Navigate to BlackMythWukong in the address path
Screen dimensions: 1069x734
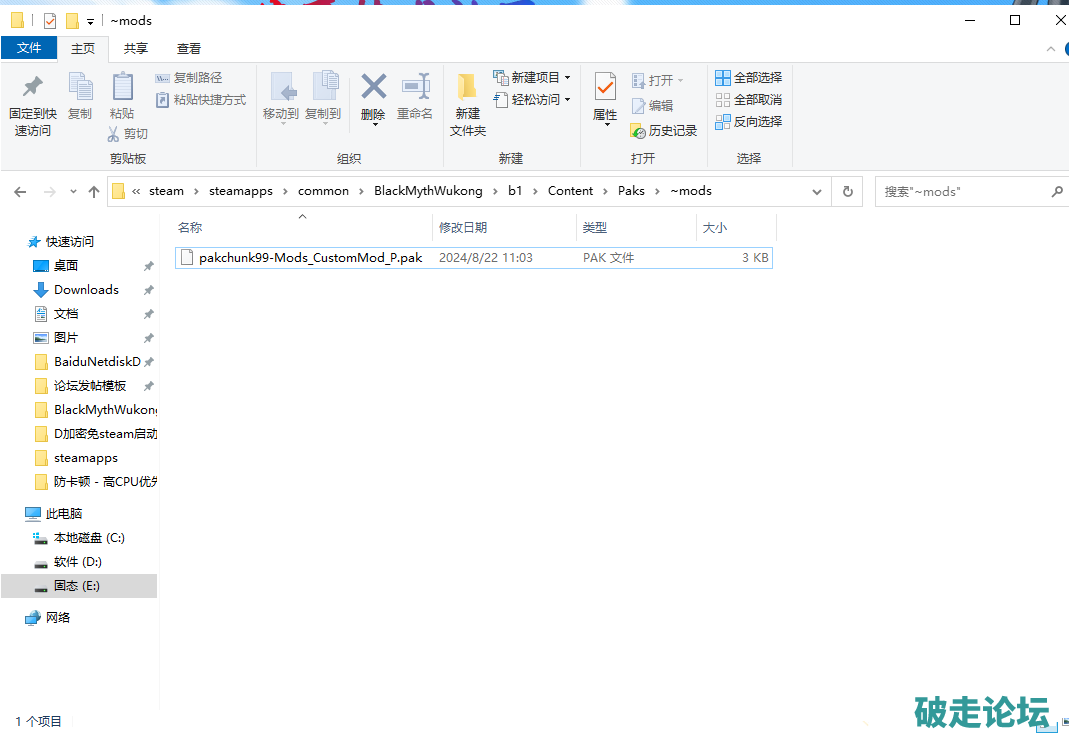click(428, 191)
